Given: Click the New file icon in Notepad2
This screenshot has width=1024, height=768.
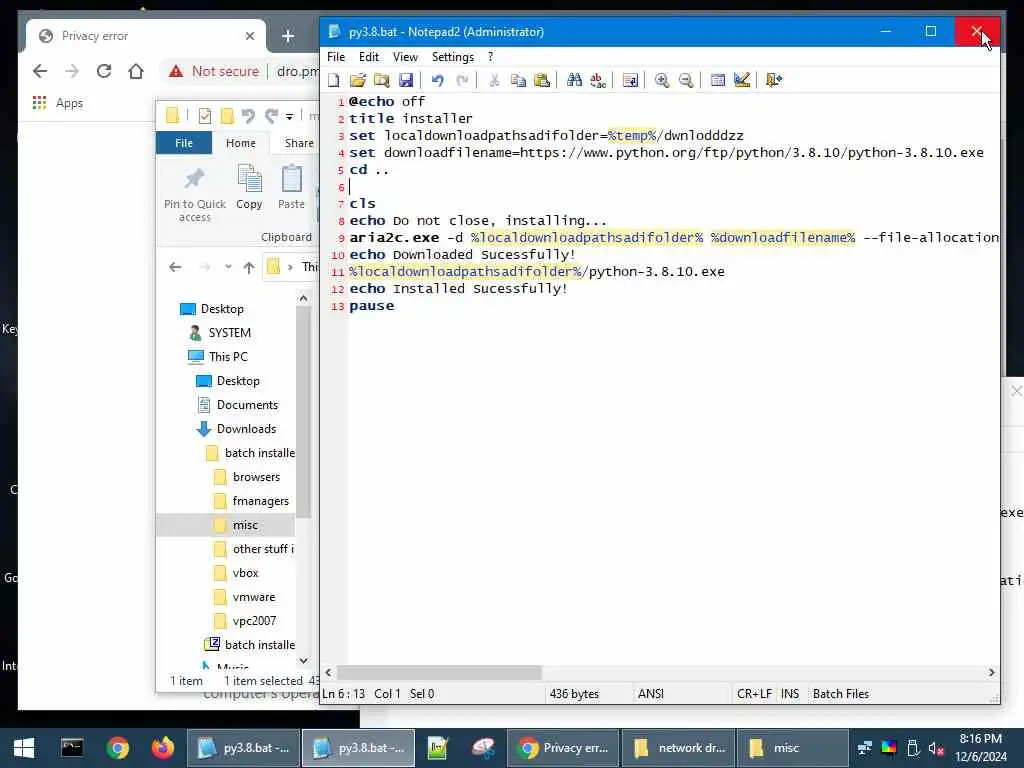Looking at the screenshot, I should tap(334, 80).
